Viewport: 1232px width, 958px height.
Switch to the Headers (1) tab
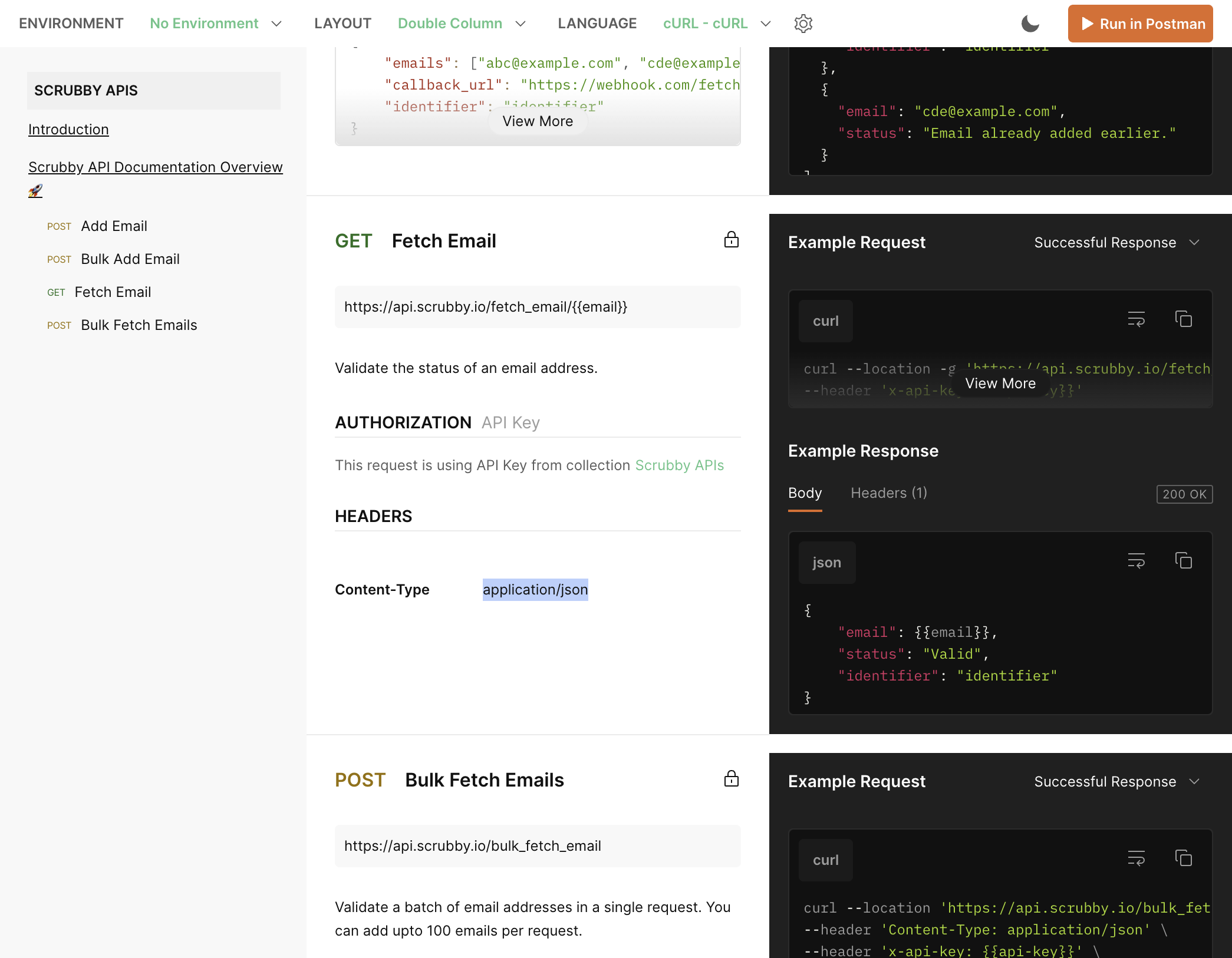click(x=889, y=494)
